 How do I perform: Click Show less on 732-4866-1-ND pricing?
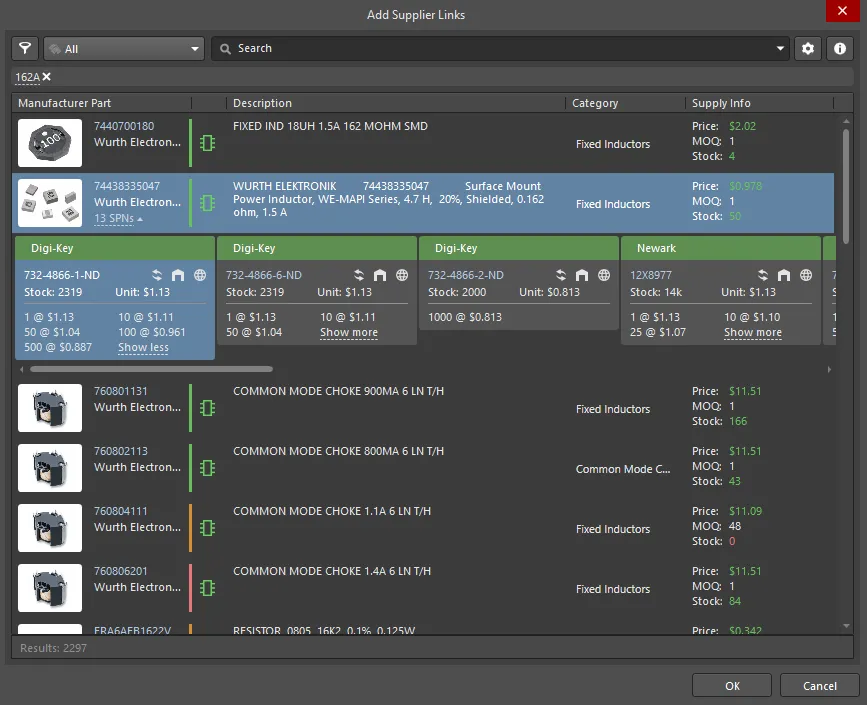tap(143, 348)
